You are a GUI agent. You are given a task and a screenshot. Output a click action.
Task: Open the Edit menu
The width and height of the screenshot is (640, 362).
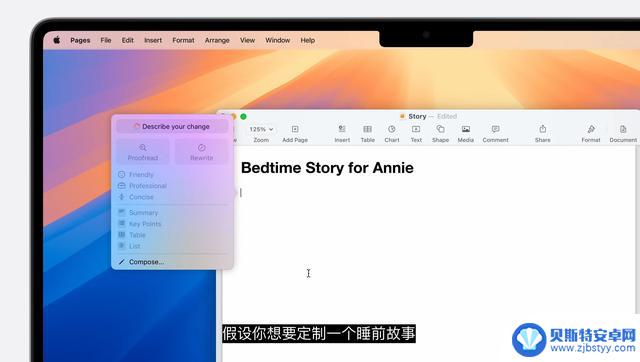click(127, 40)
